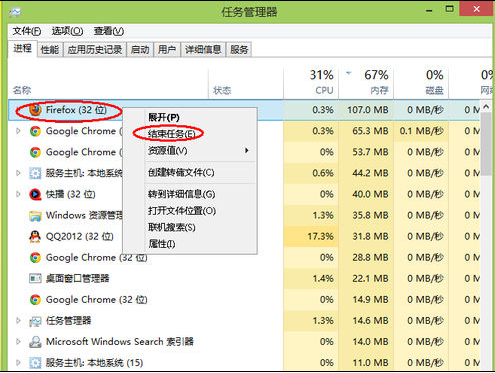This screenshot has height=373, width=495.
Task: Open the 选项(O) menu
Action: (x=67, y=31)
